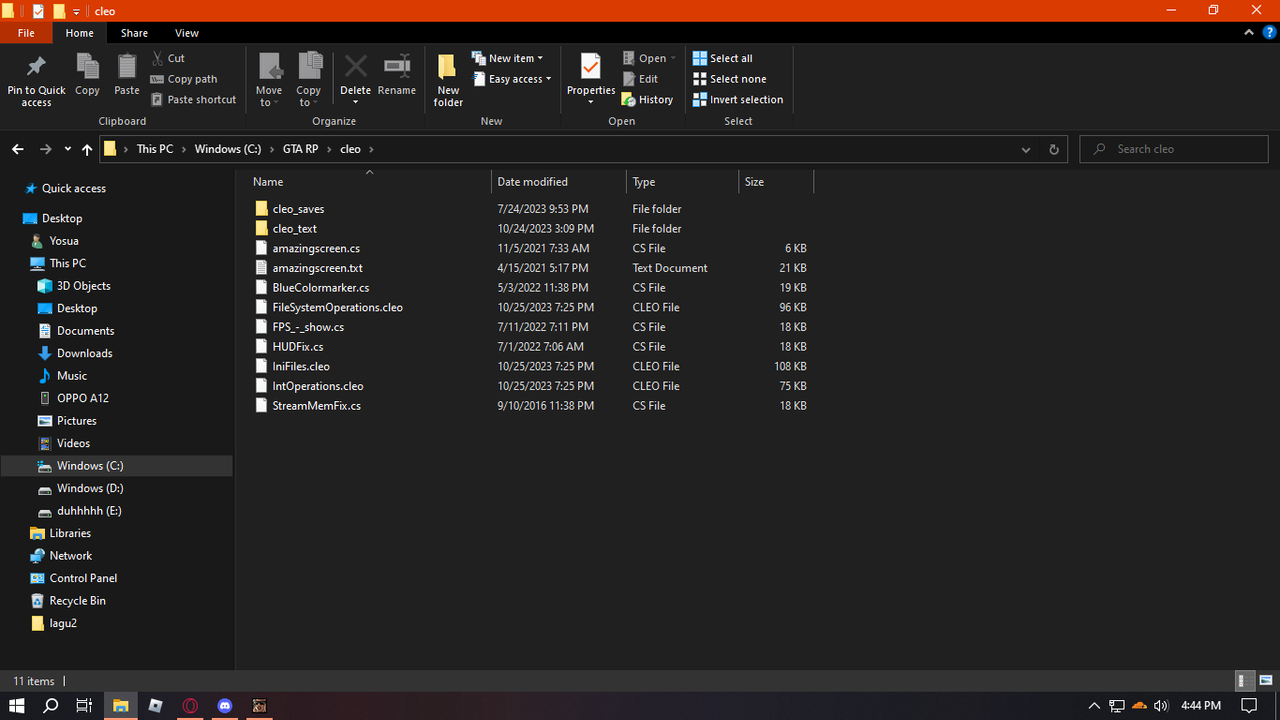This screenshot has height=720, width=1280.
Task: Expand the Easy access dropdown
Action: point(549,79)
